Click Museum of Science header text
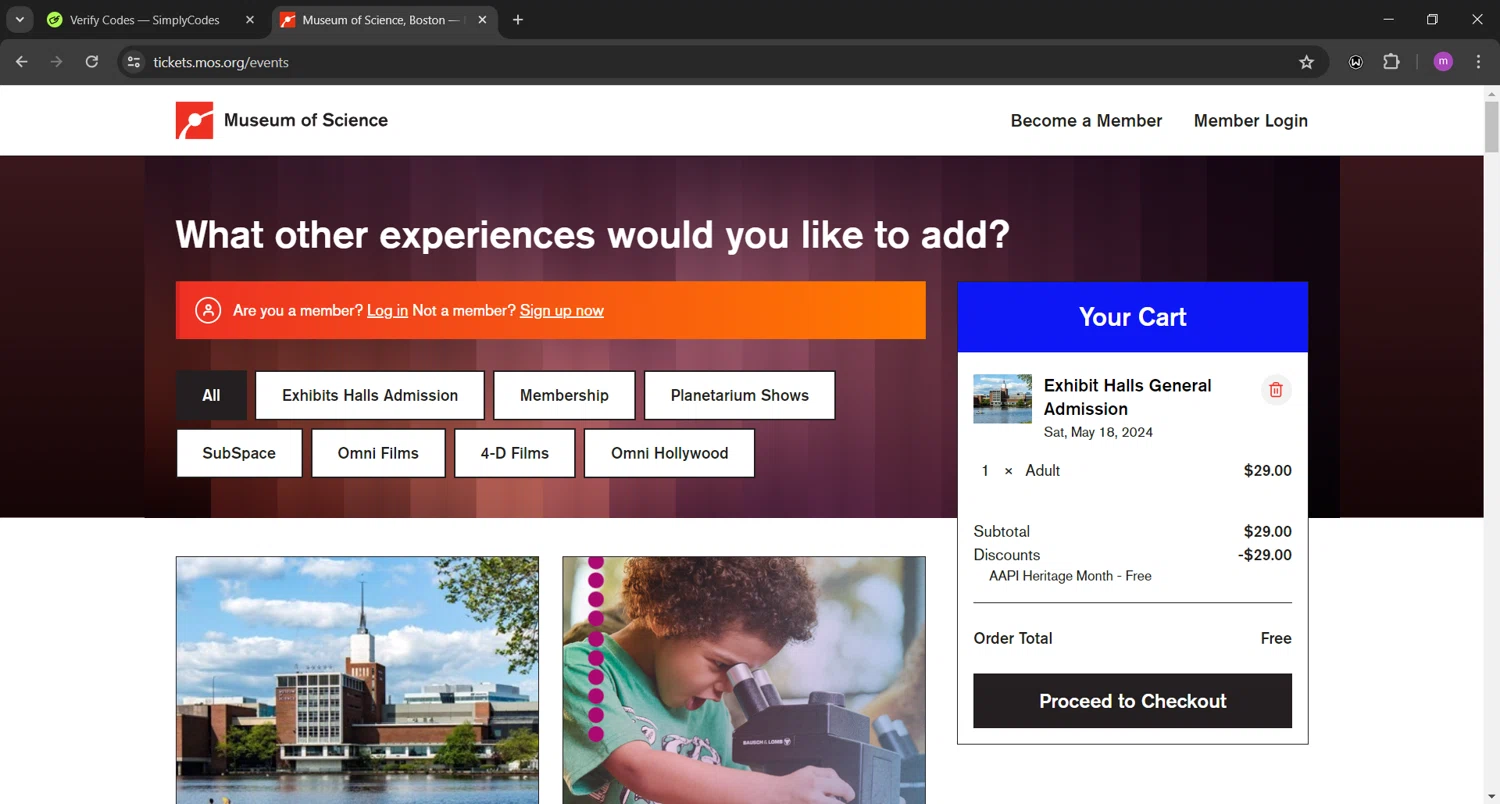This screenshot has width=1500, height=804. pyautogui.click(x=306, y=120)
